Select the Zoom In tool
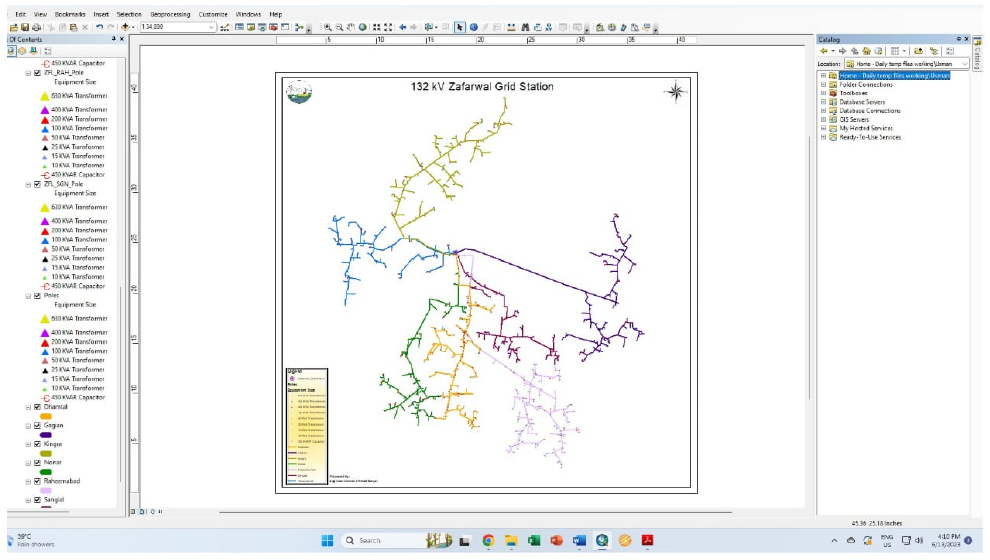 pos(327,27)
